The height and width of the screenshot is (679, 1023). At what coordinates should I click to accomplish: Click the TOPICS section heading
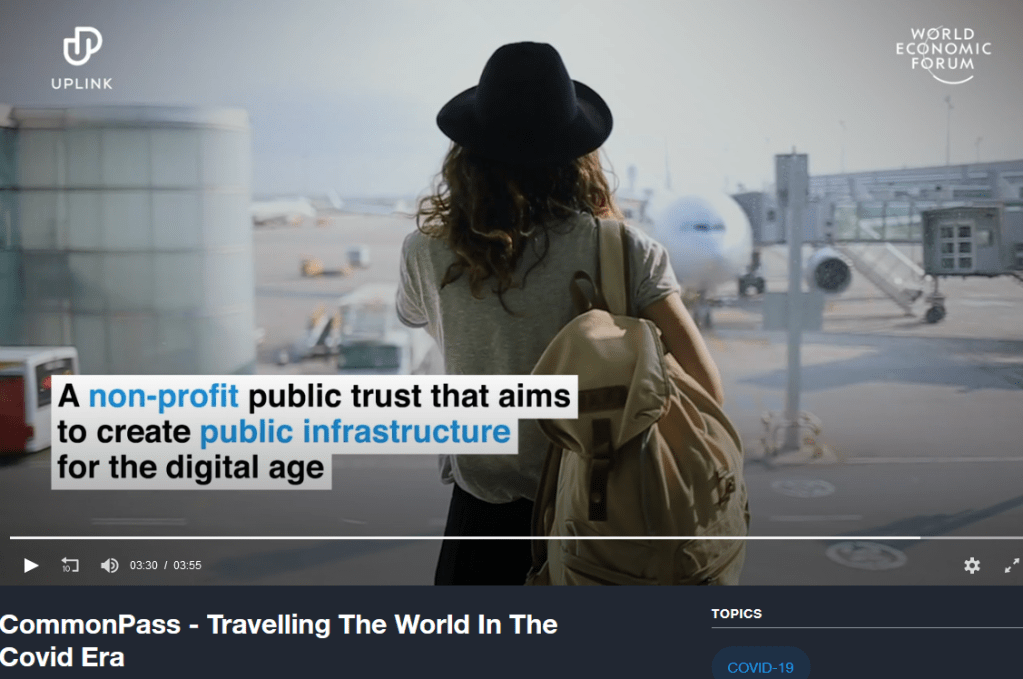point(737,614)
